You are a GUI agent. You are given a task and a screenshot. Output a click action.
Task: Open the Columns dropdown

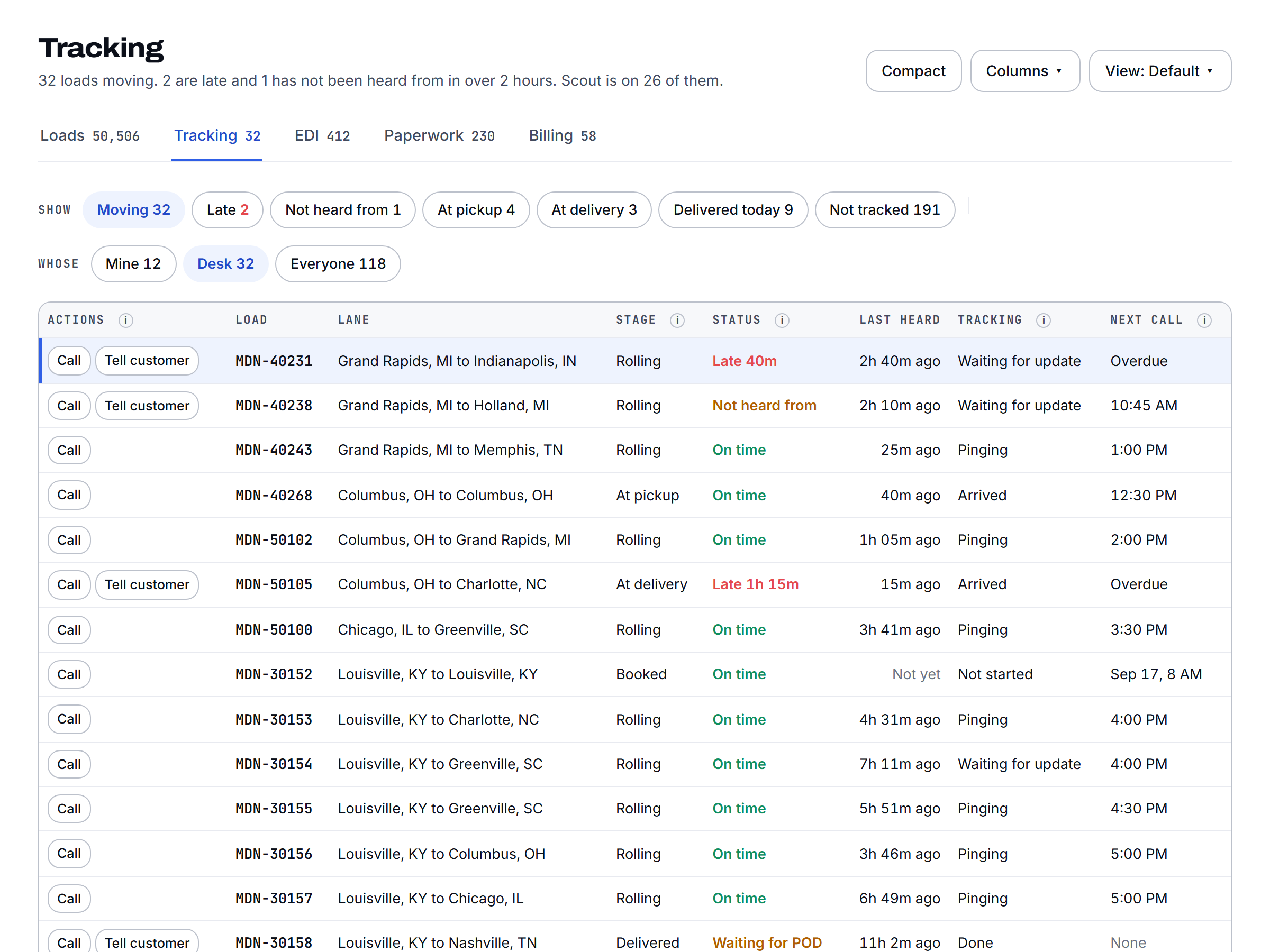tap(1025, 71)
